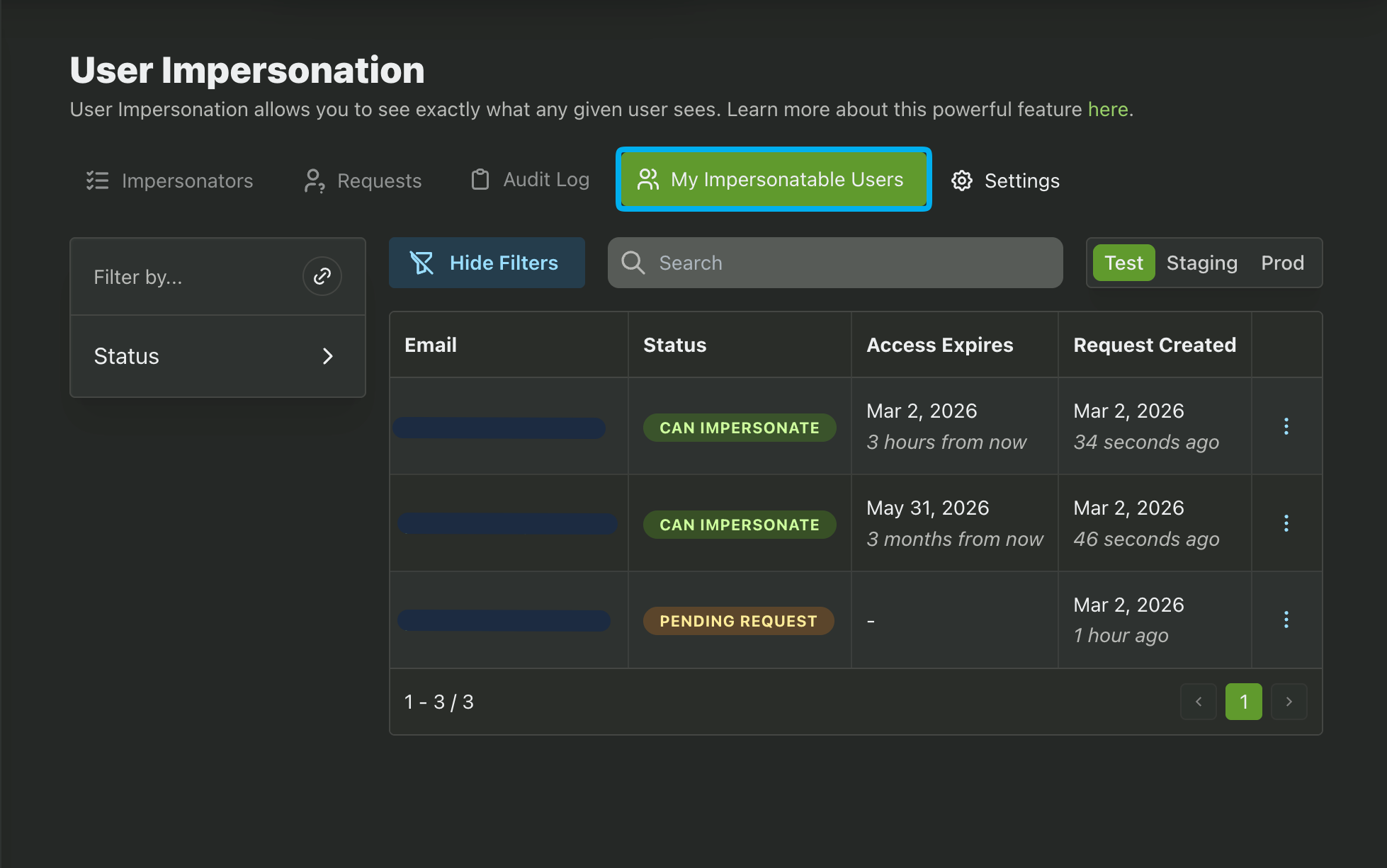Open the three-dot menu for the May 31 row
The width and height of the screenshot is (1387, 868).
(x=1286, y=523)
